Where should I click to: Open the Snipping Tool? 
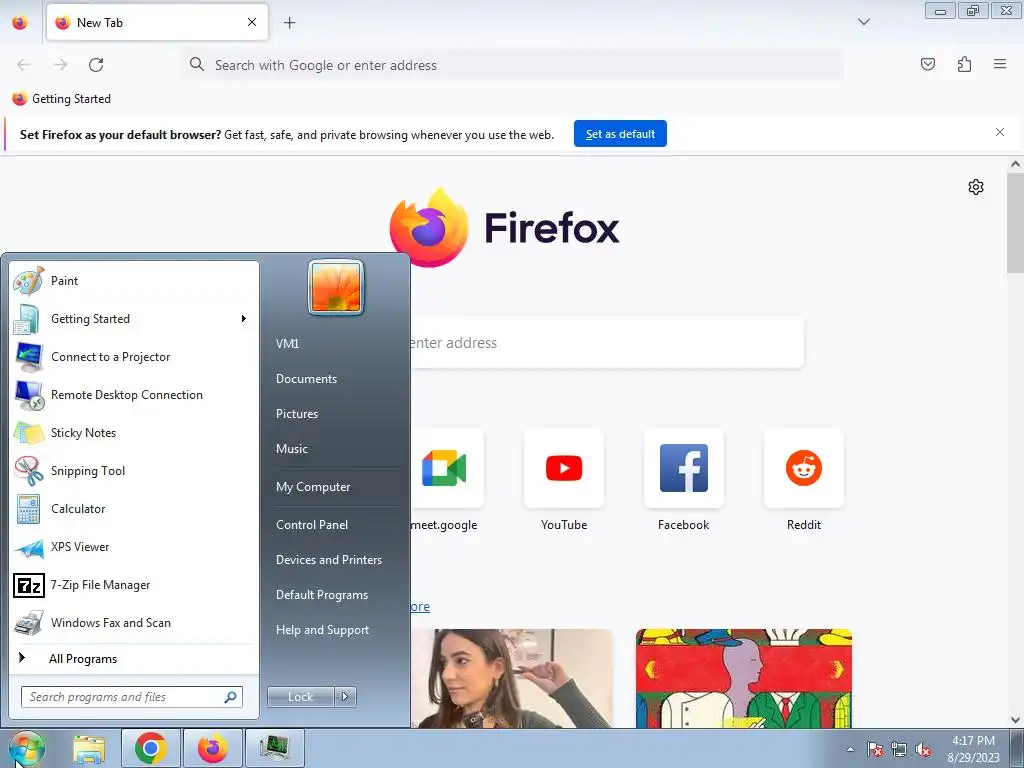[133, 471]
